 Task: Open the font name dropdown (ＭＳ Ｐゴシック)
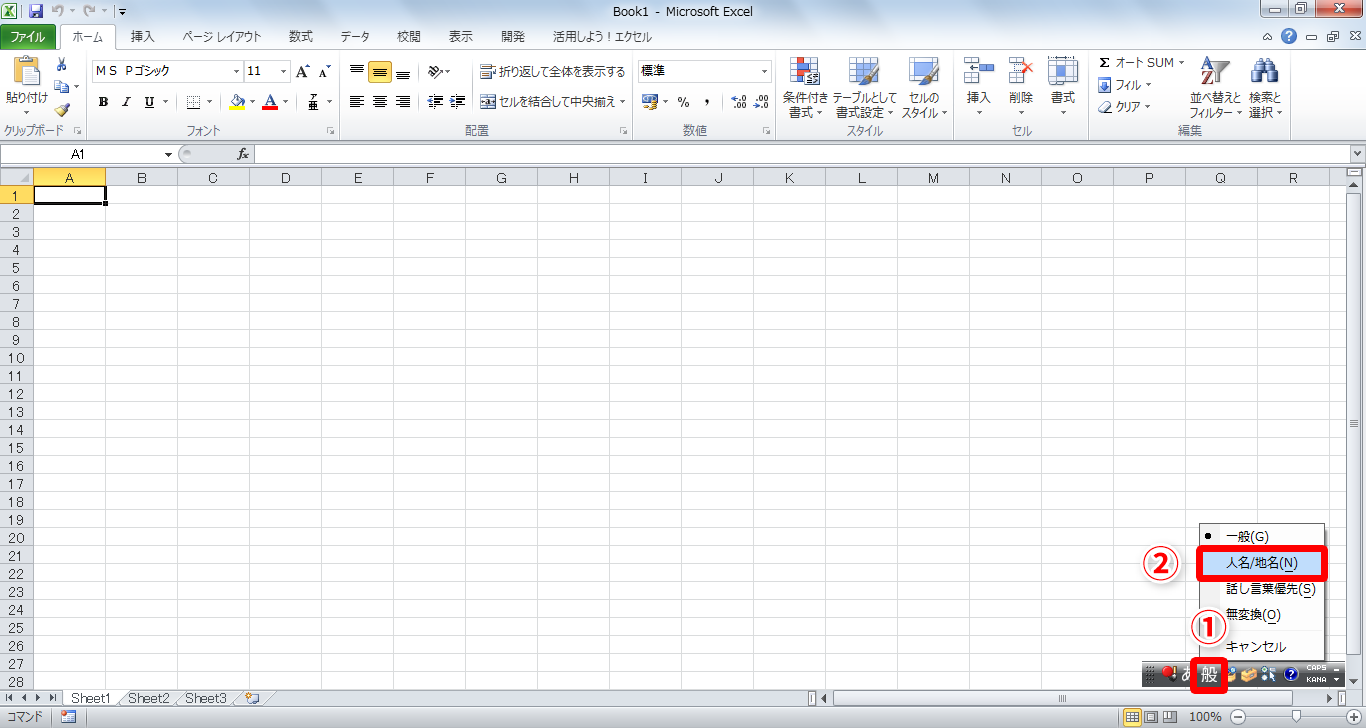coord(237,71)
